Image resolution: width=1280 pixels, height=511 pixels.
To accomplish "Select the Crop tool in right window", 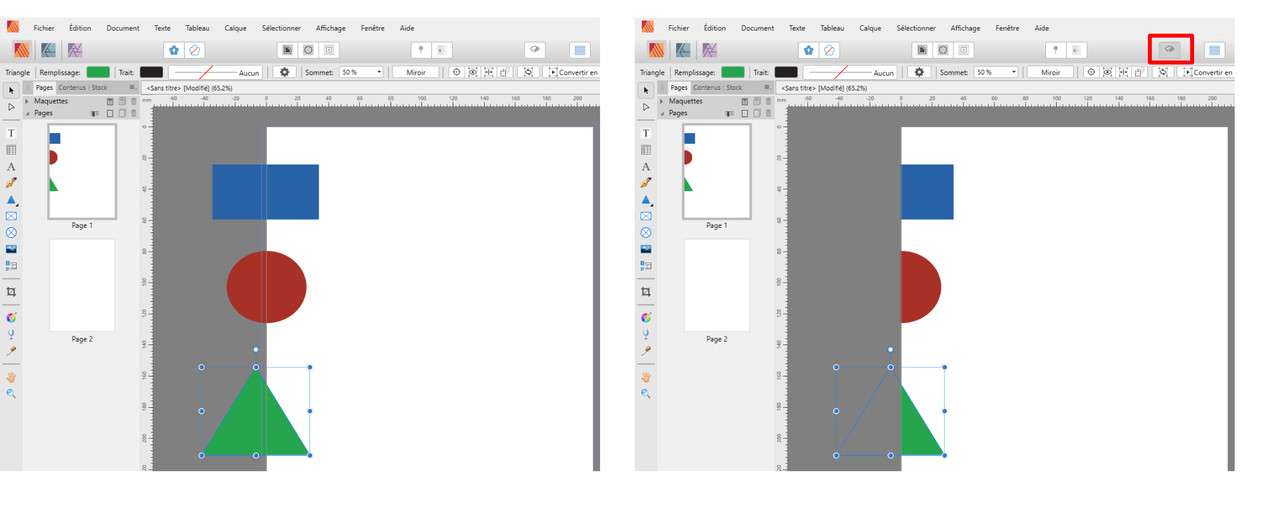I will [646, 292].
